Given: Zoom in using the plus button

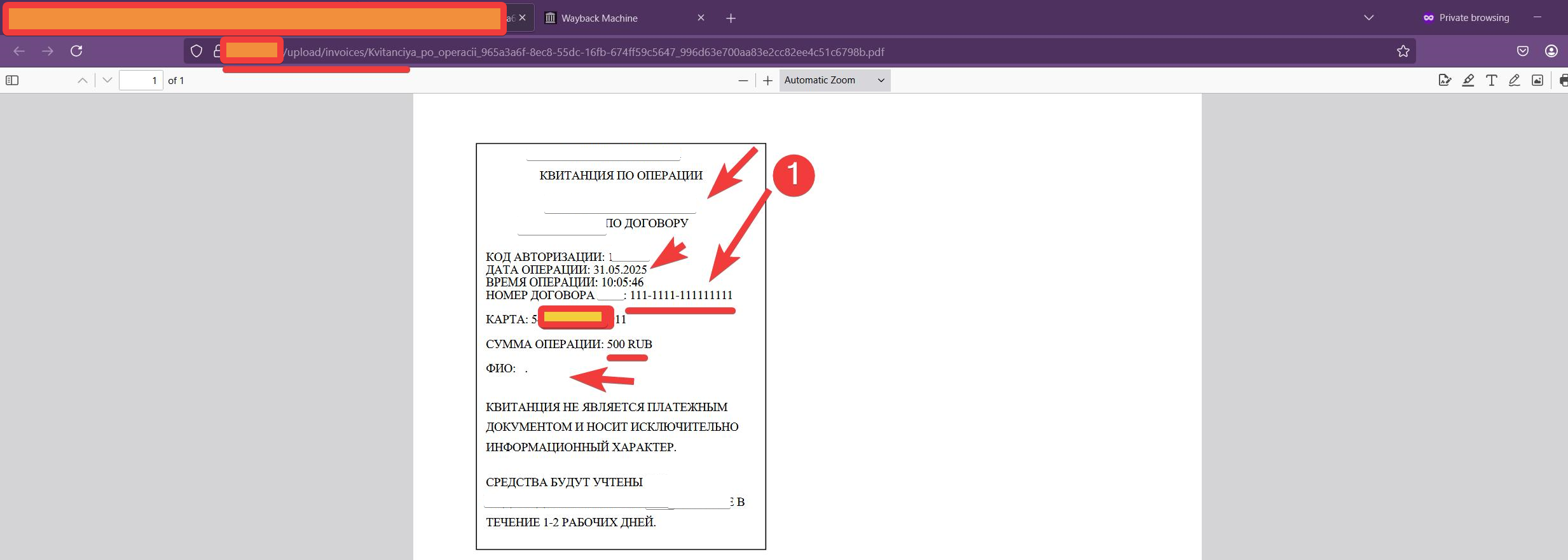Looking at the screenshot, I should click(x=767, y=80).
